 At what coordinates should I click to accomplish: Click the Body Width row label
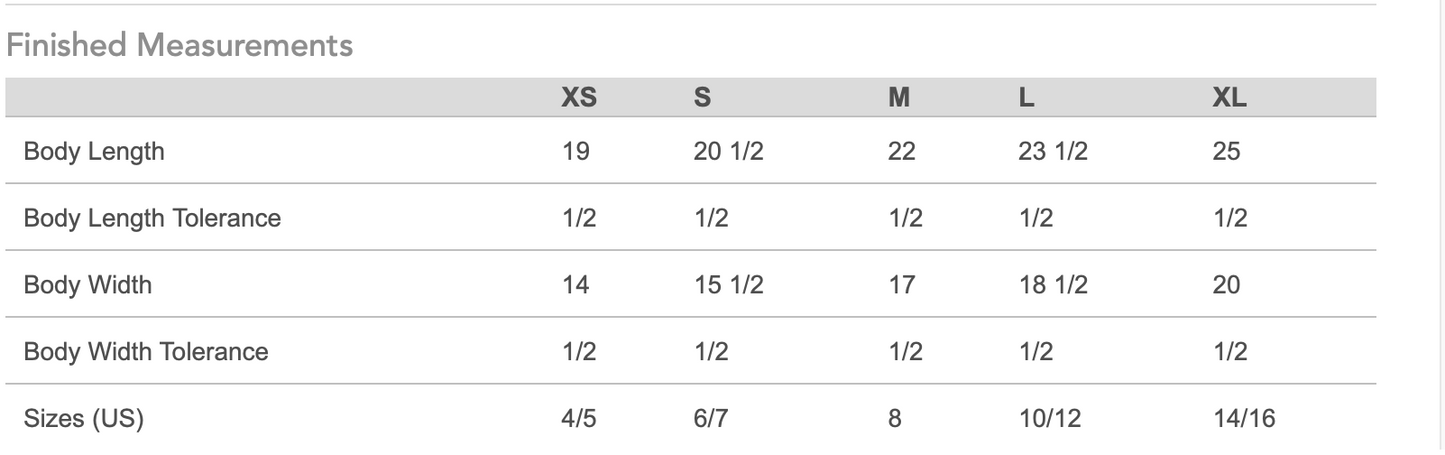[88, 285]
